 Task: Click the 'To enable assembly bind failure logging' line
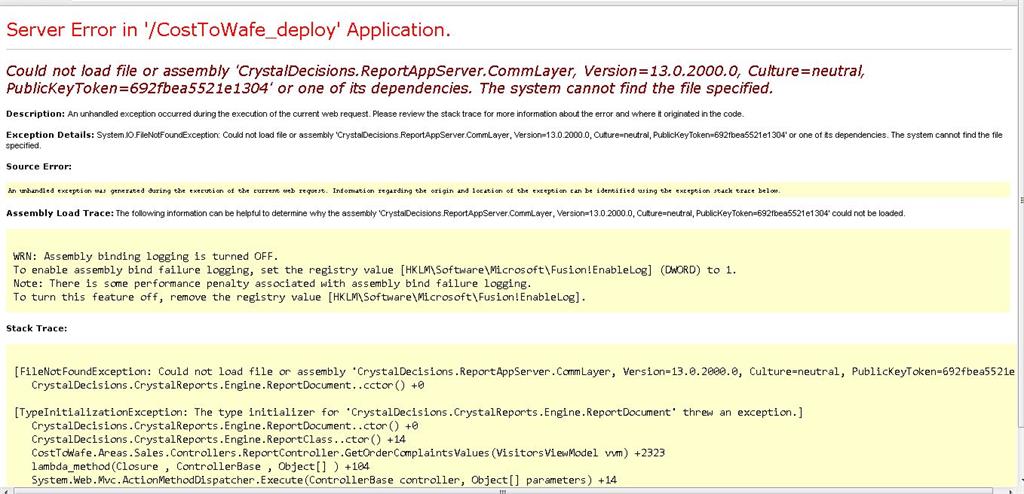[374, 270]
